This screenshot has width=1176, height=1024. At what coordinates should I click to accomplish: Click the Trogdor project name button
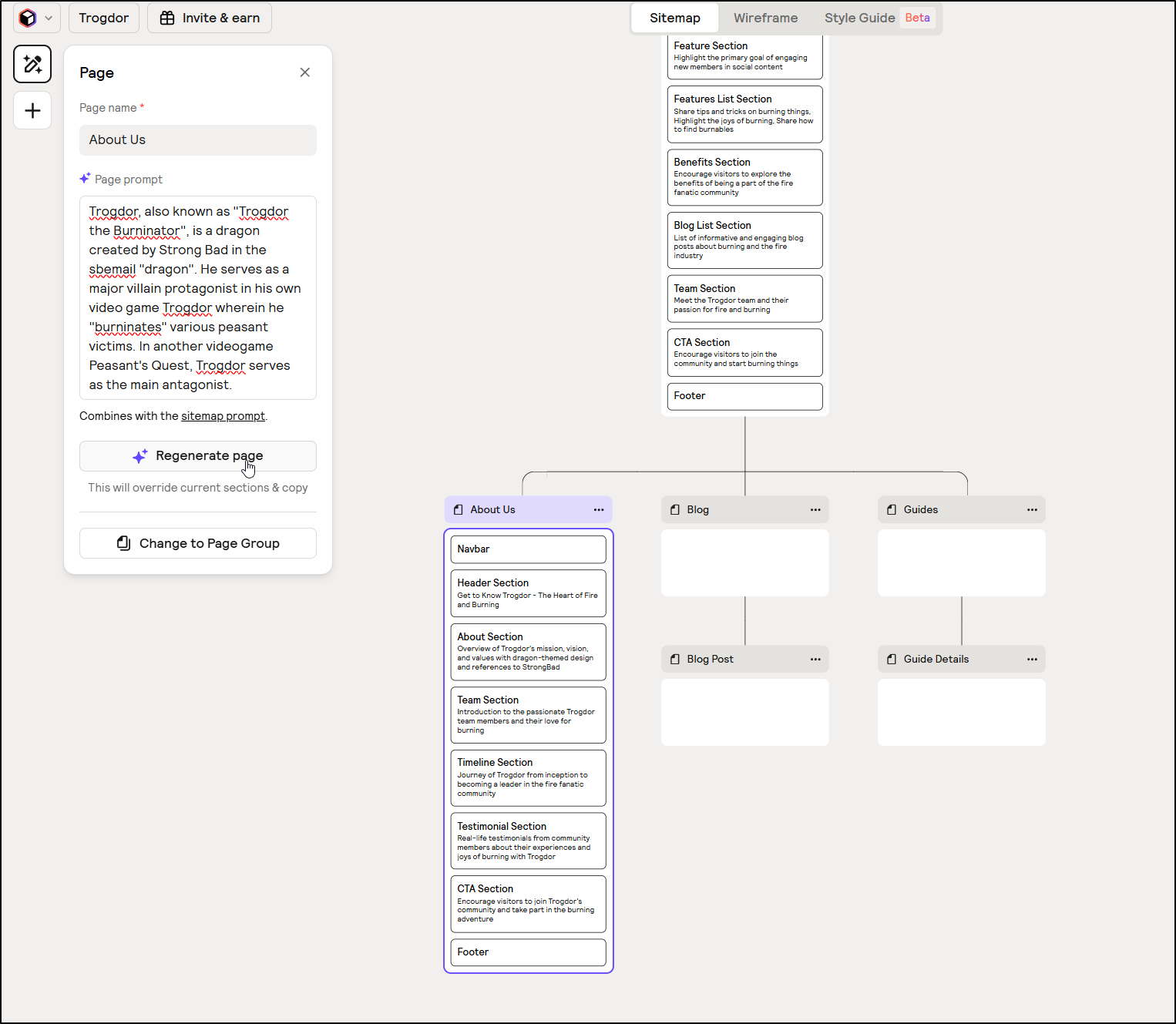click(x=104, y=18)
